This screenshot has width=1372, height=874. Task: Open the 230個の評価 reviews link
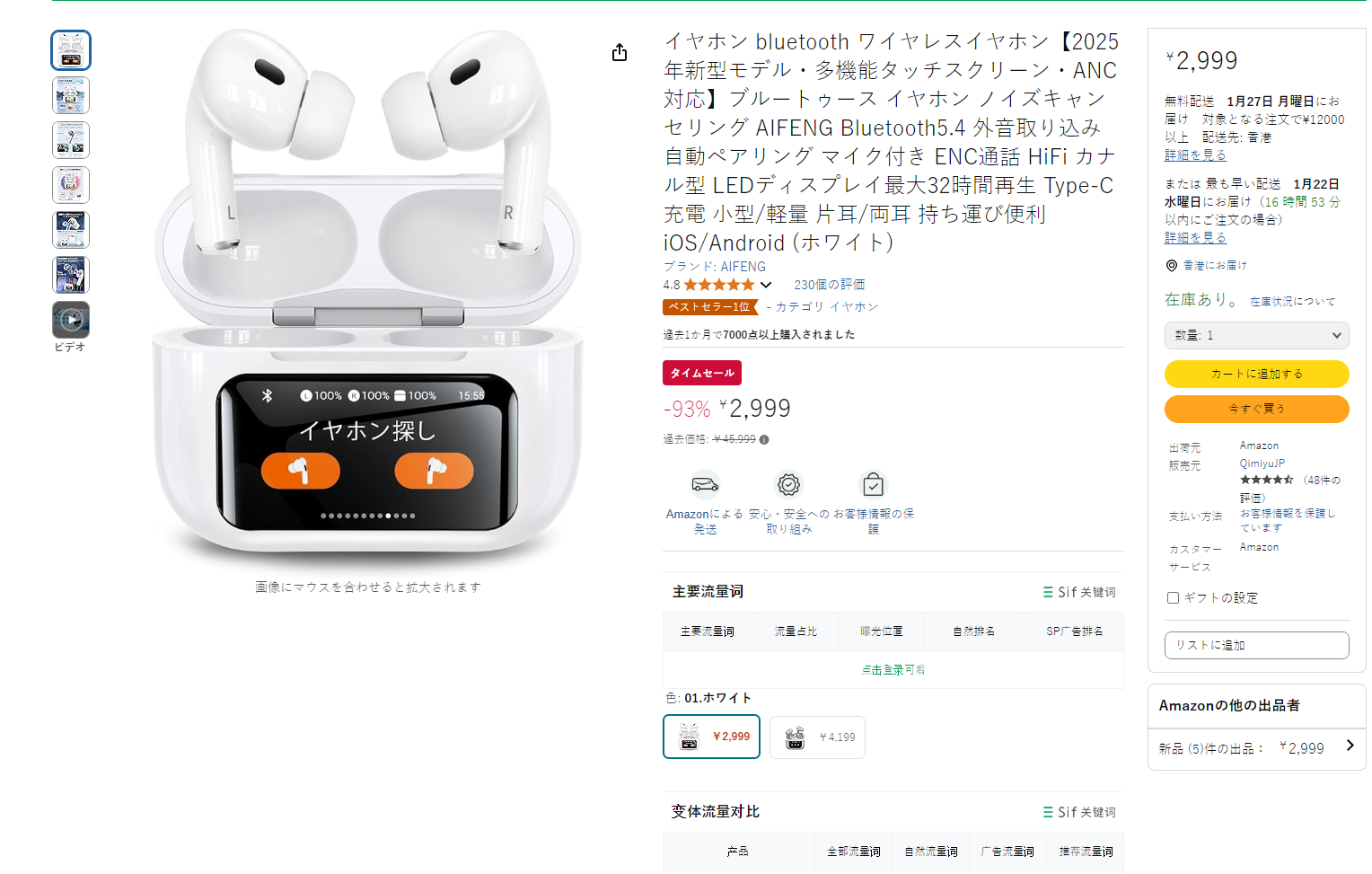pos(829,285)
